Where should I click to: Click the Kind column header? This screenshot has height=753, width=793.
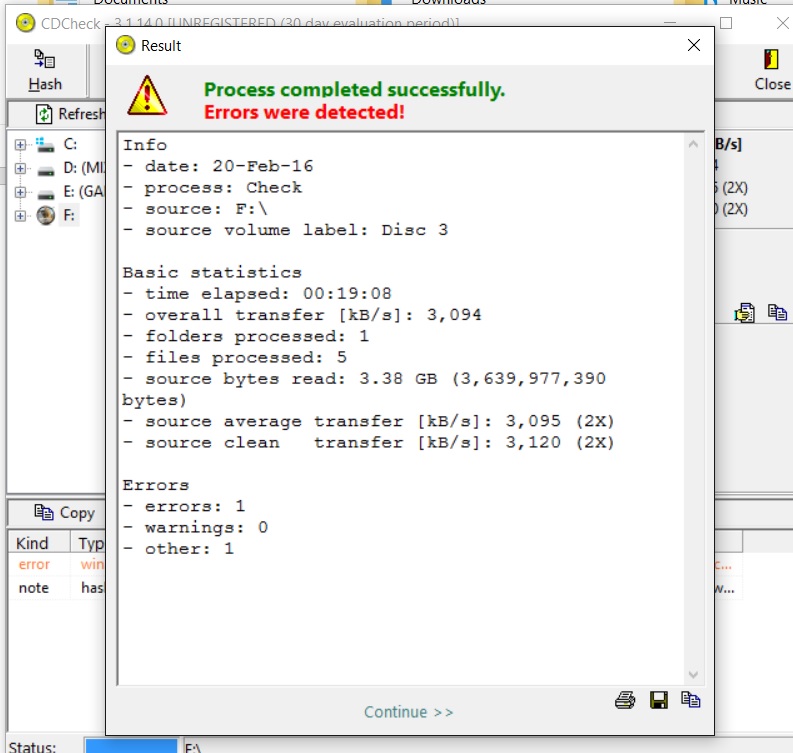pos(33,543)
